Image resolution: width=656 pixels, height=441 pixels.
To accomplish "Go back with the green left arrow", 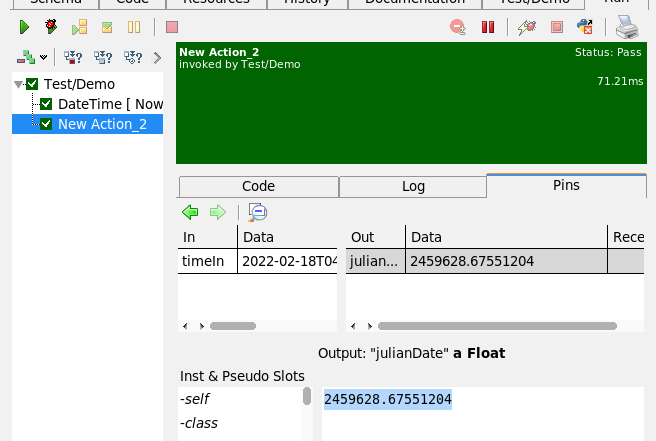I will (190, 212).
